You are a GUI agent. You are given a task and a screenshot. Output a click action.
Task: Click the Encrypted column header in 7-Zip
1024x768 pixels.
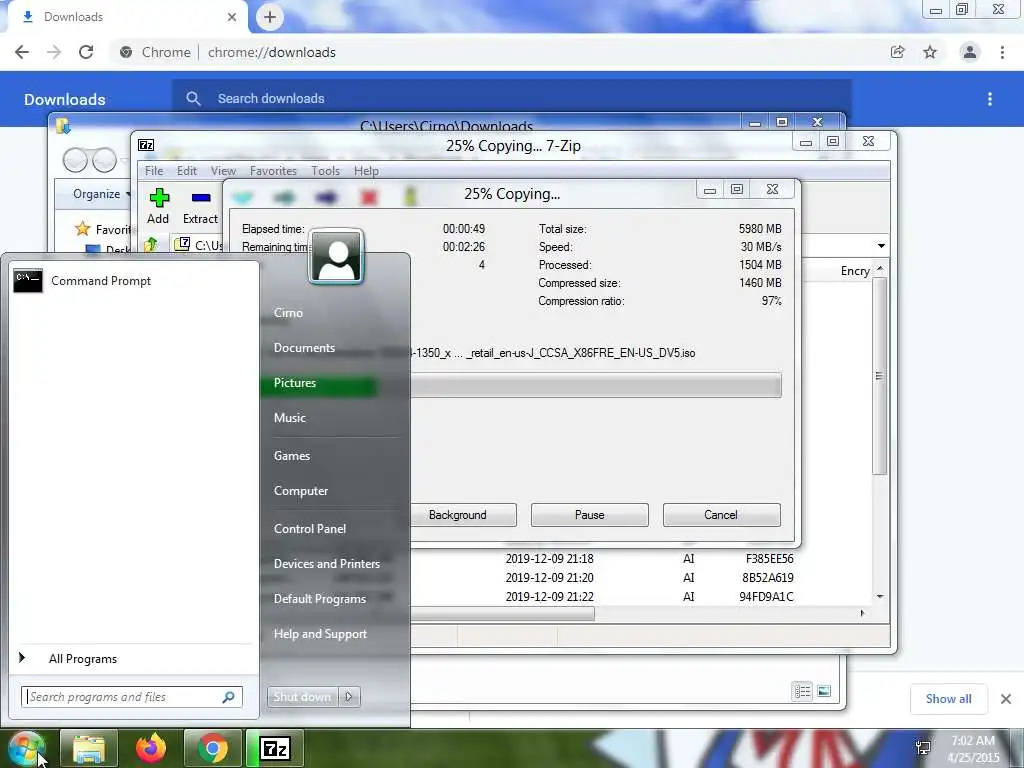(x=856, y=271)
